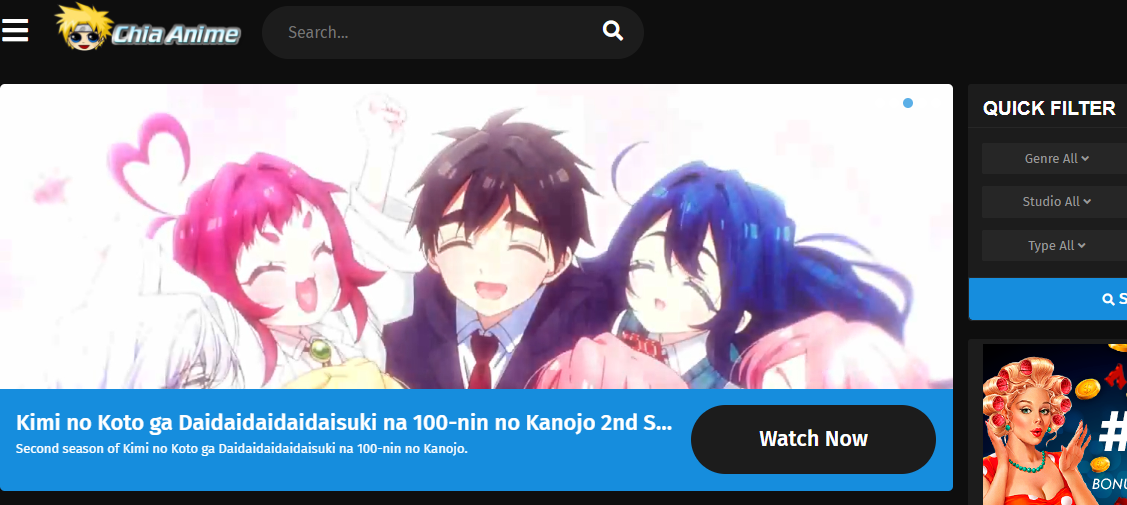Open the hamburger navigation menu
Viewport: 1127px width, 505px height.
[14, 30]
